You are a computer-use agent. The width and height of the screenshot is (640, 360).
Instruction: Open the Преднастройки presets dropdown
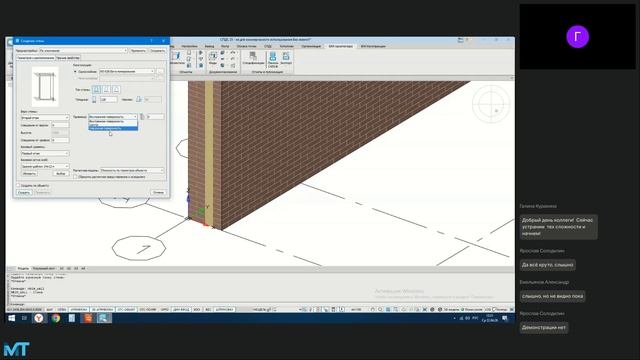tap(83, 51)
